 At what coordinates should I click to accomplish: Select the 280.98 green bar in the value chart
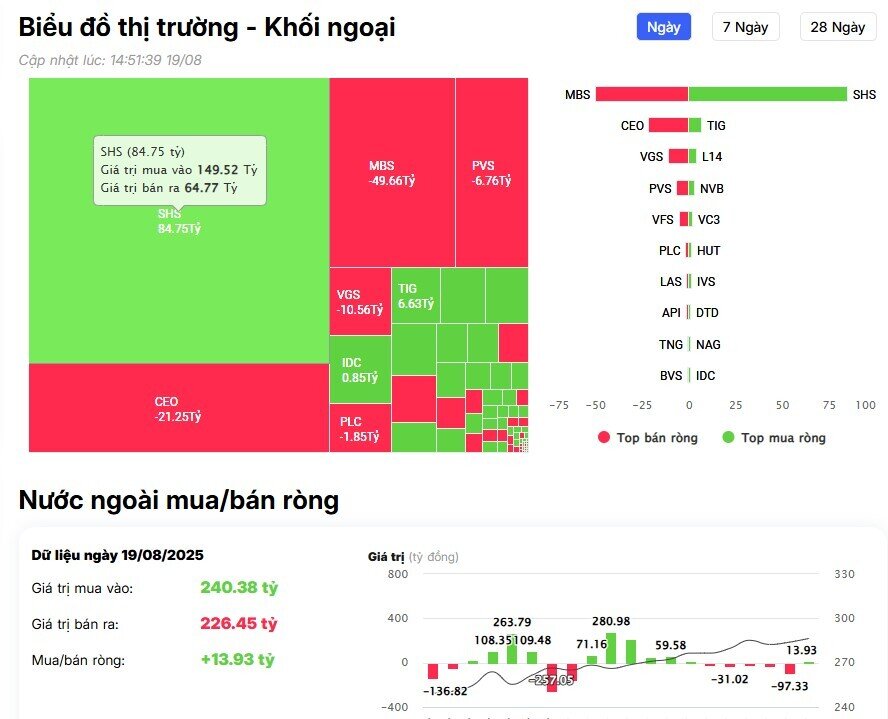(610, 650)
